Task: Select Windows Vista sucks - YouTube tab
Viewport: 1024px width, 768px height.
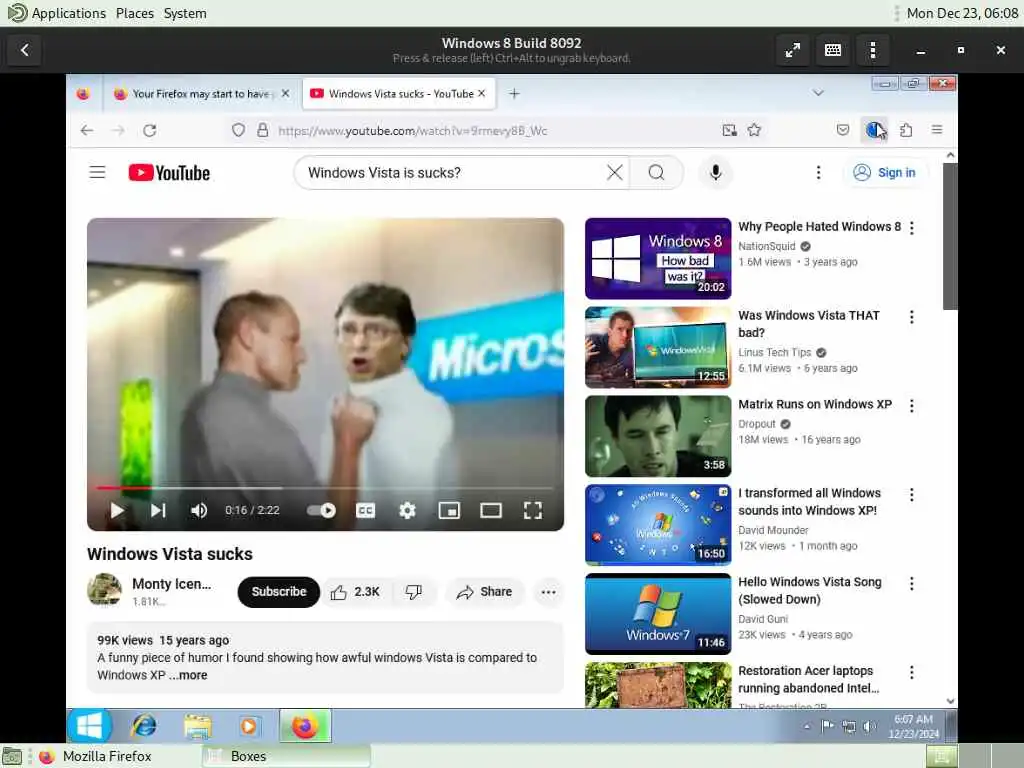Action: click(398, 93)
